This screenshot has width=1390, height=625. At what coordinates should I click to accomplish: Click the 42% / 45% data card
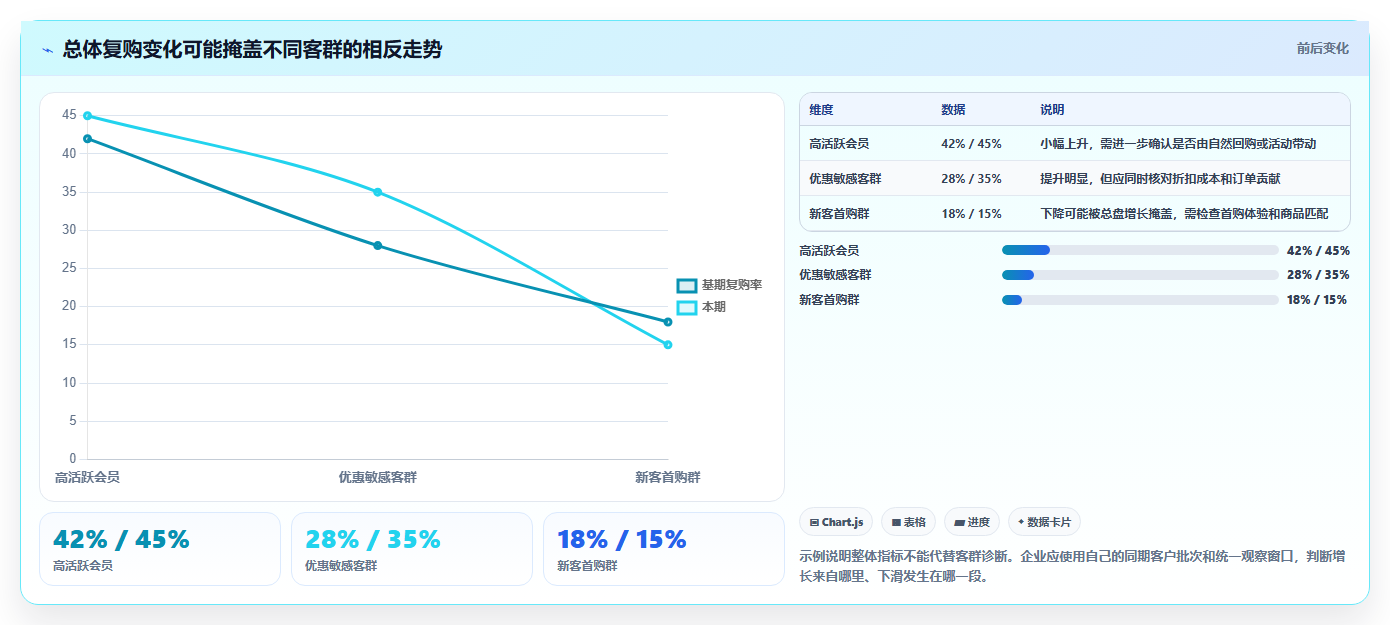[160, 549]
